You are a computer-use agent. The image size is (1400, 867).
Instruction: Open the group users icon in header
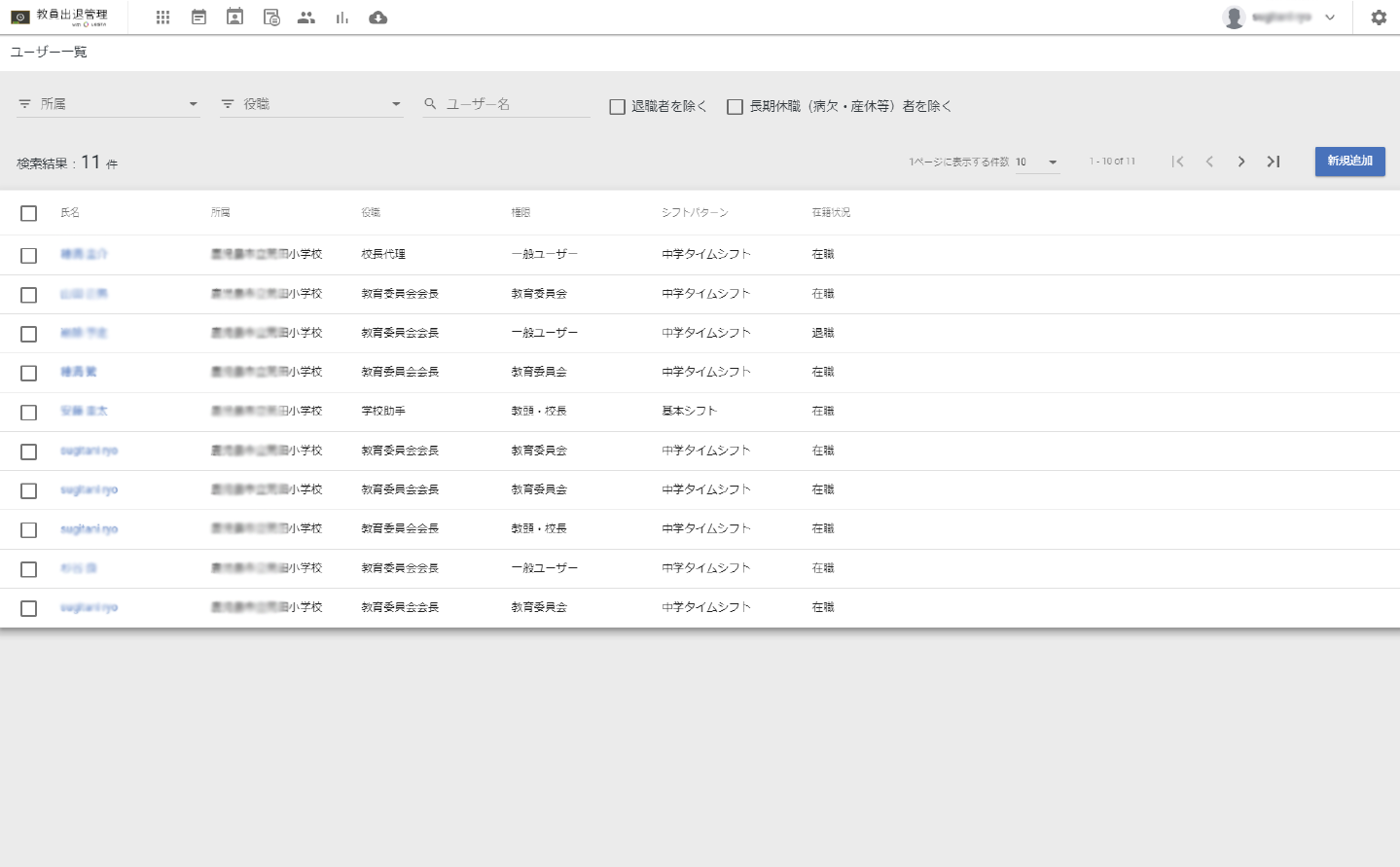(x=306, y=18)
